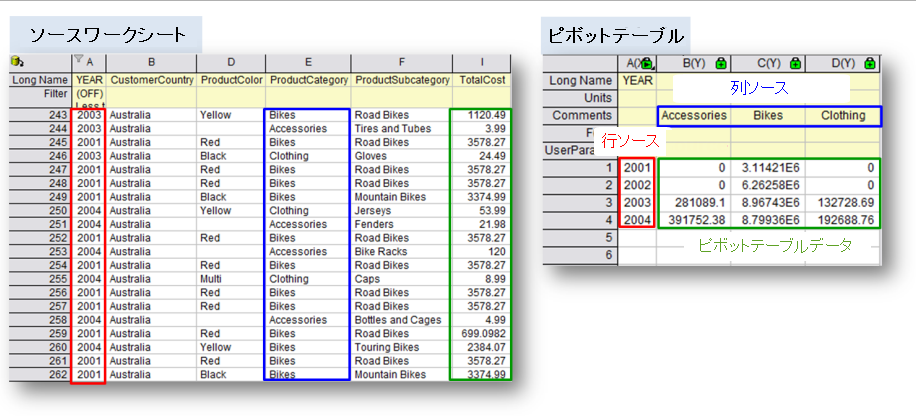The width and height of the screenshot is (916, 416).
Task: Click the pivot value 132728.69
Action: click(x=842, y=203)
